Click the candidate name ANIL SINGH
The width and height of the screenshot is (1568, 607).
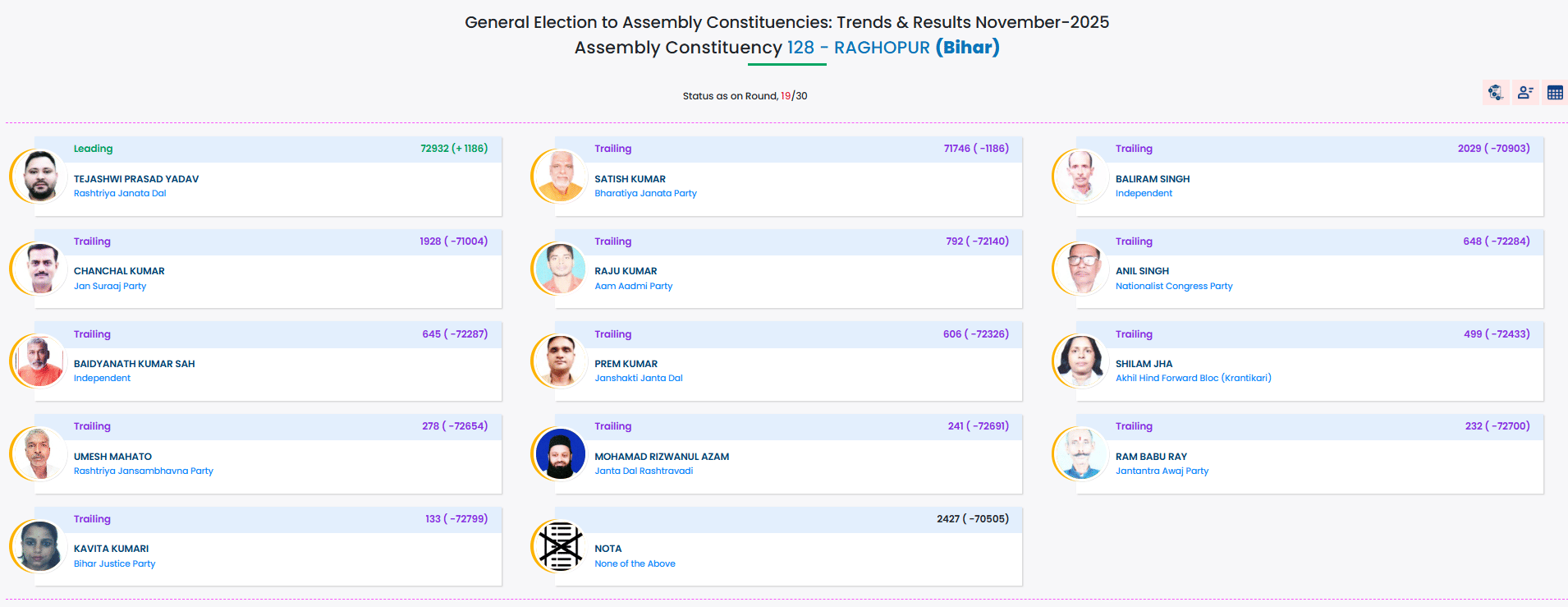[1142, 271]
